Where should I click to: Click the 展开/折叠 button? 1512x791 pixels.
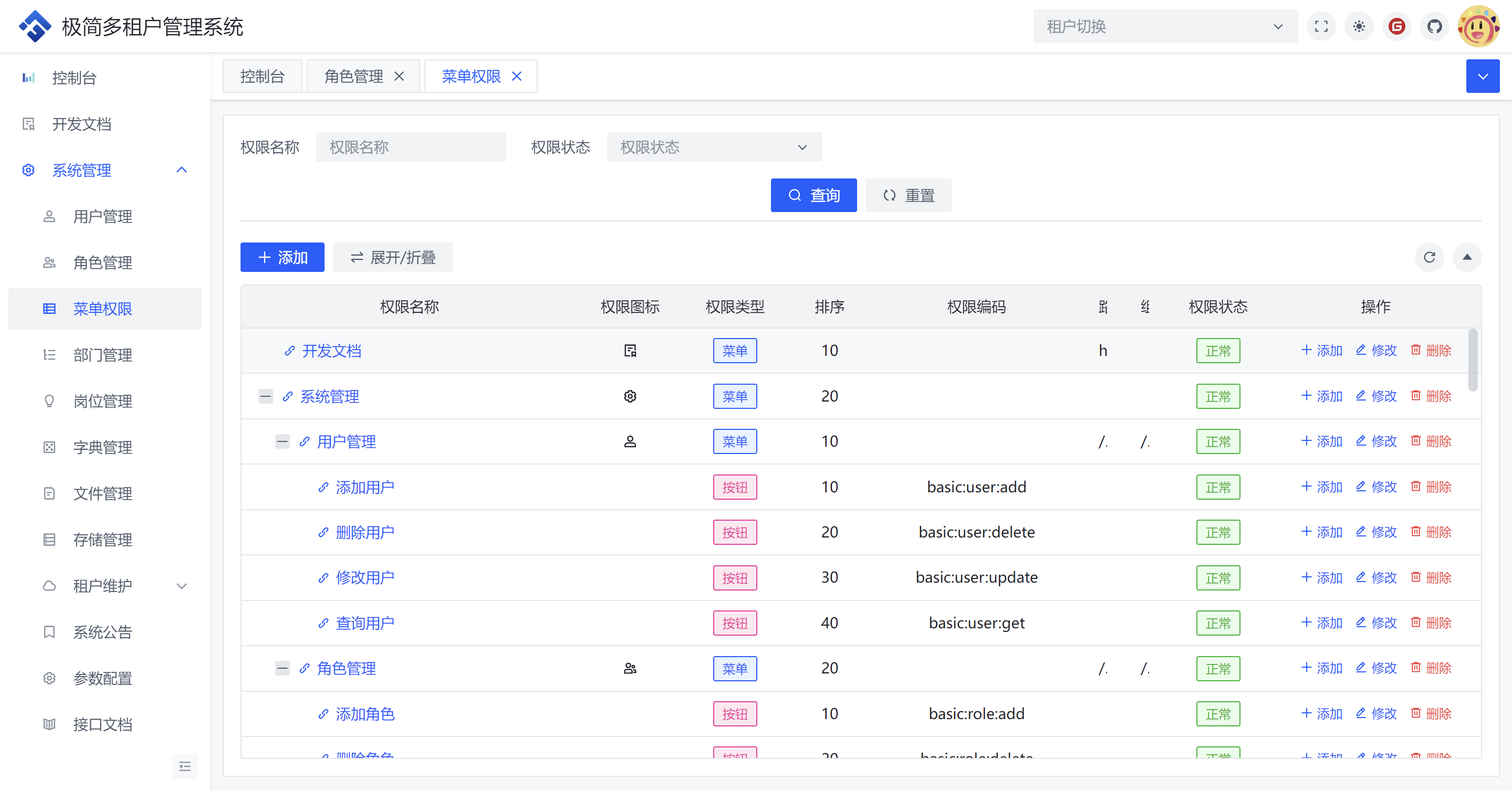point(392,257)
